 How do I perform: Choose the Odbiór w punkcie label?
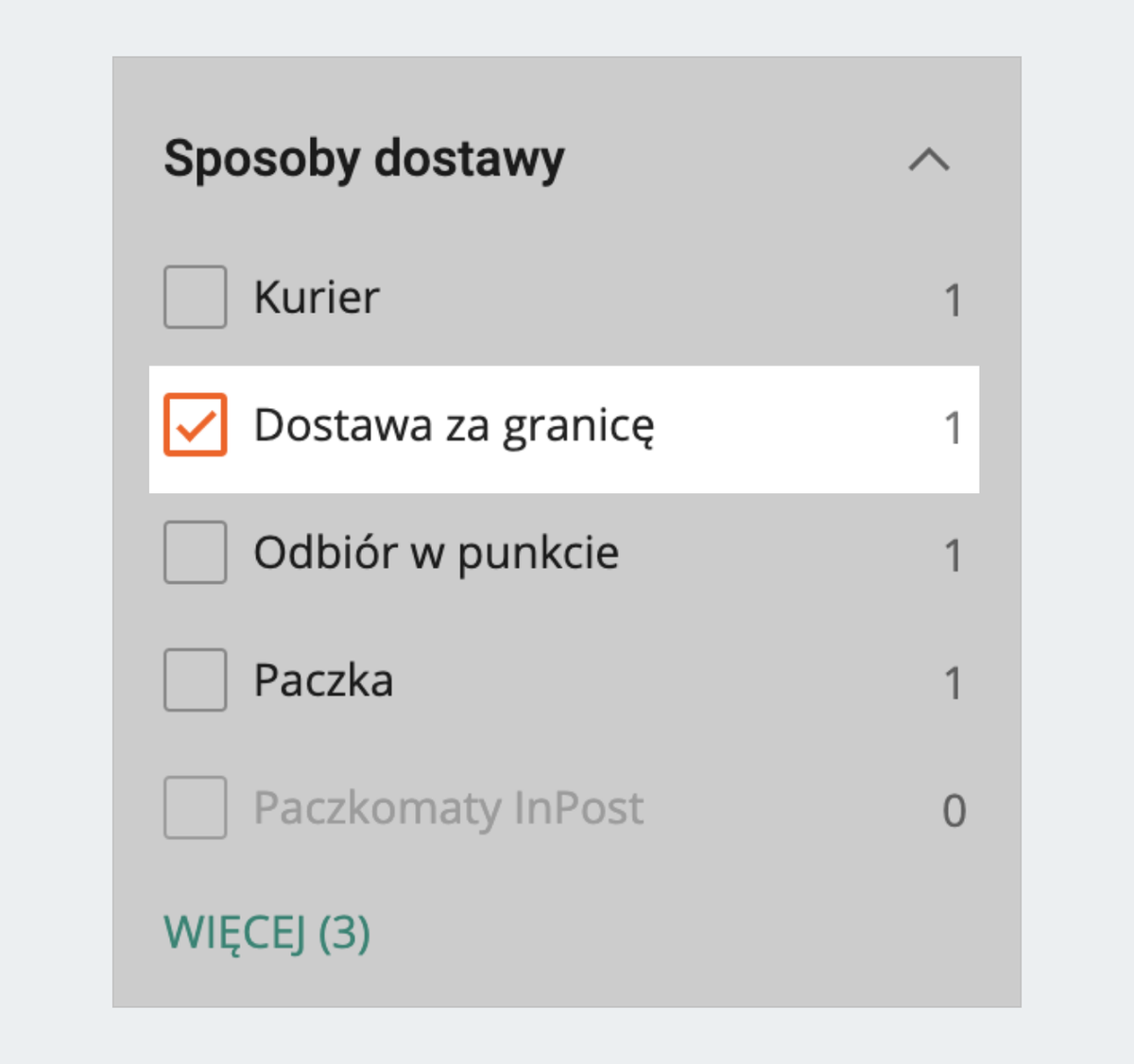(x=436, y=554)
